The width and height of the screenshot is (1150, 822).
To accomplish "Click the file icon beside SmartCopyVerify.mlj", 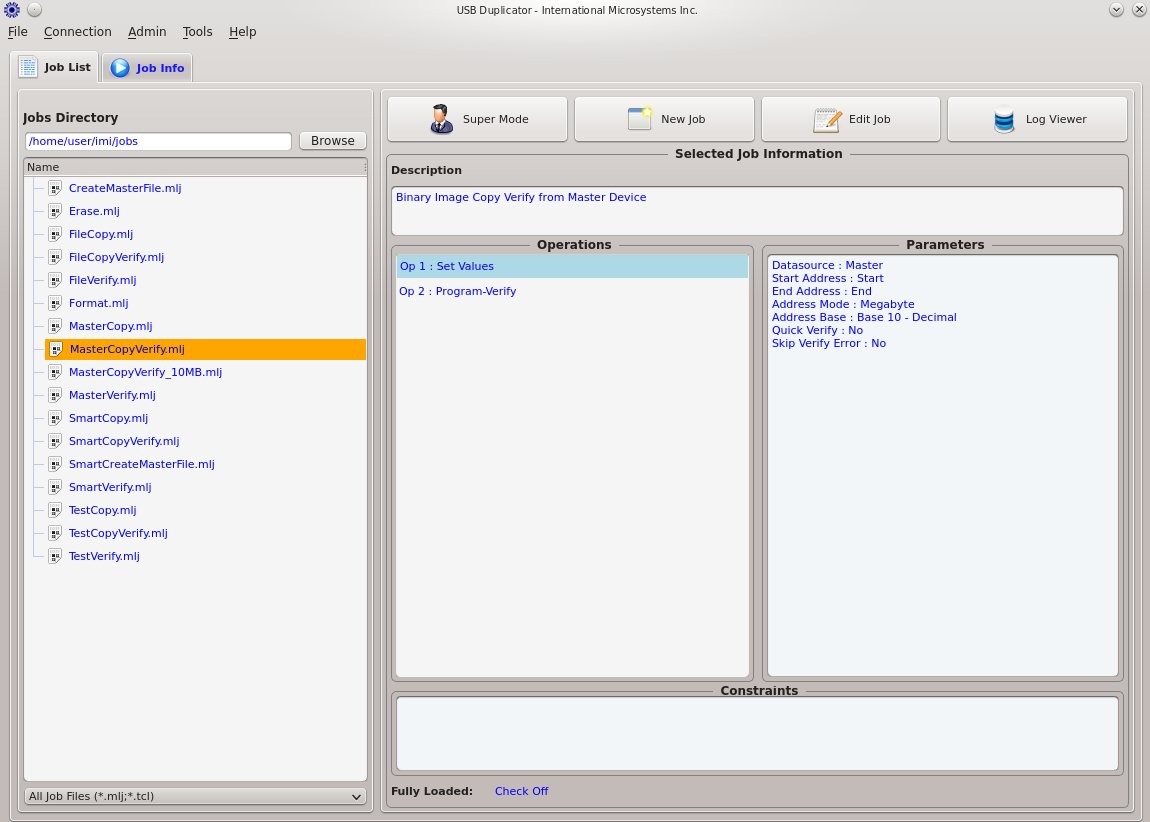I will [x=55, y=441].
